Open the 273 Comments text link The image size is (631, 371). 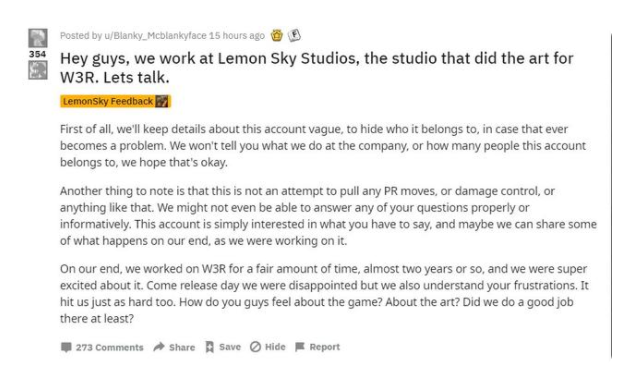(109, 347)
